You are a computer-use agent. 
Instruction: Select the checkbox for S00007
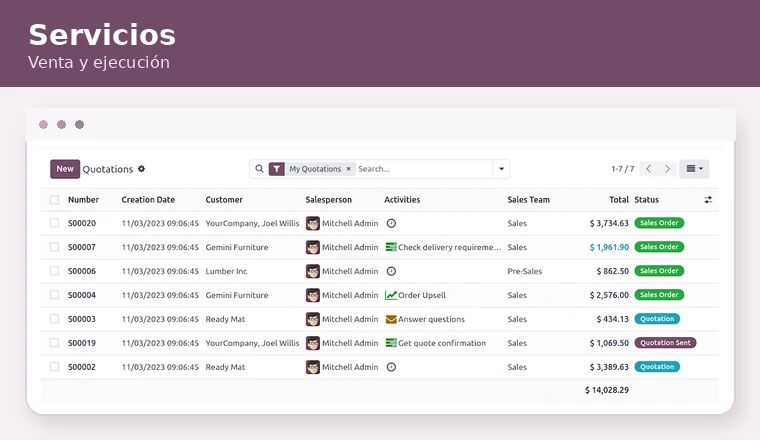tap(54, 247)
